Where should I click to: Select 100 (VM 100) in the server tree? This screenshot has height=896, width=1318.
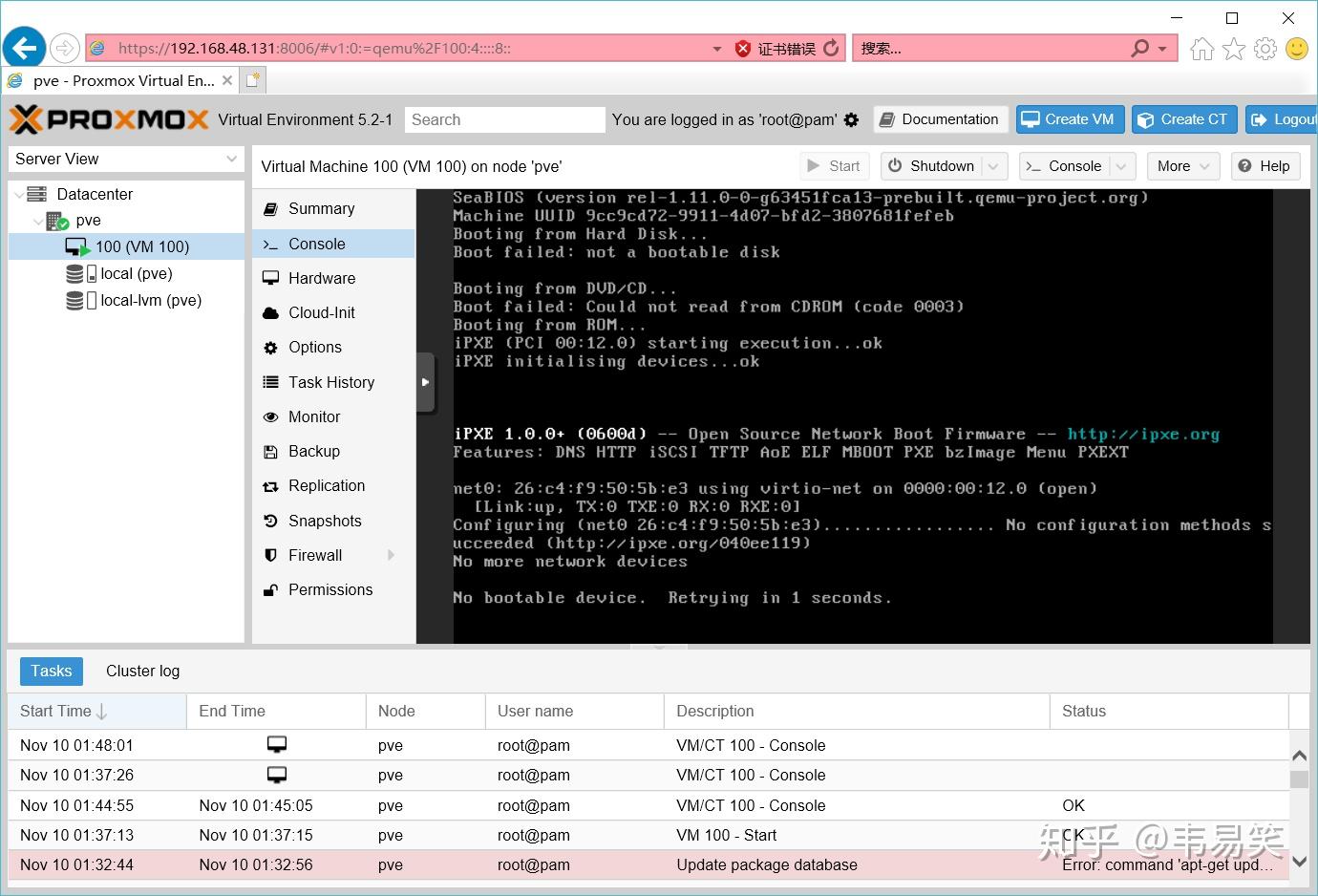coord(126,246)
